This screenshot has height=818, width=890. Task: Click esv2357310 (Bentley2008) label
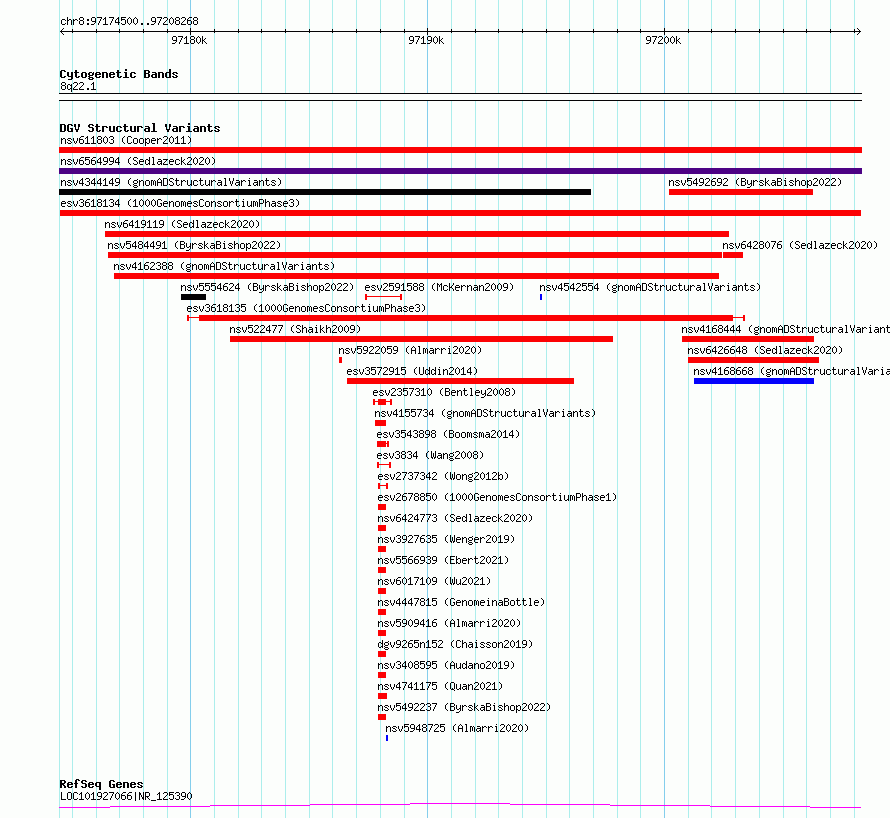[x=444, y=392]
